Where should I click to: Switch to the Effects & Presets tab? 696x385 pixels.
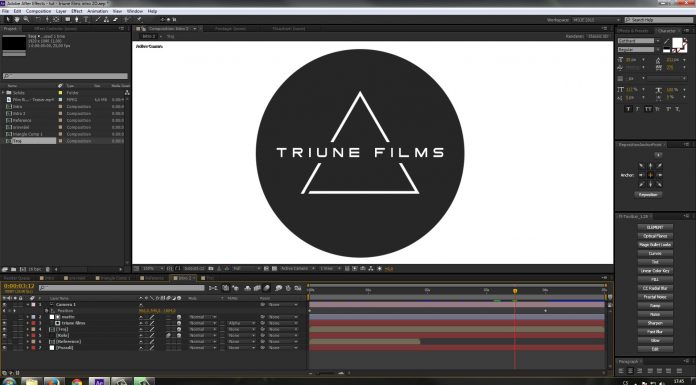634,31
